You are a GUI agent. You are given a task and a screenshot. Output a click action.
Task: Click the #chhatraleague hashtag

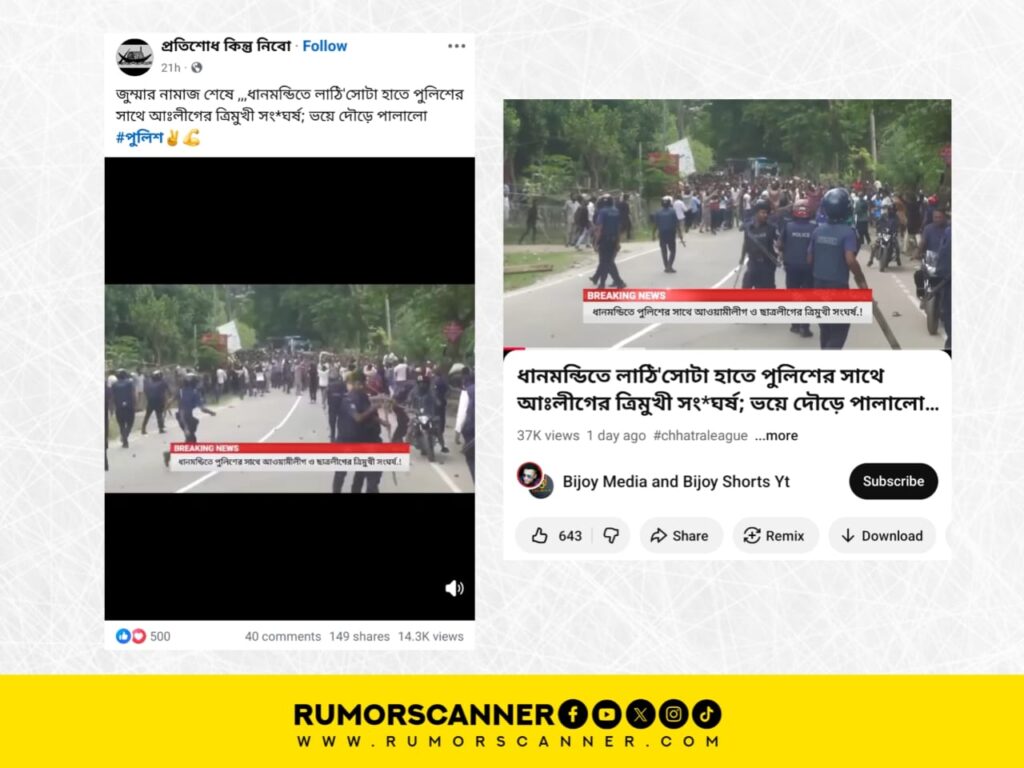700,436
